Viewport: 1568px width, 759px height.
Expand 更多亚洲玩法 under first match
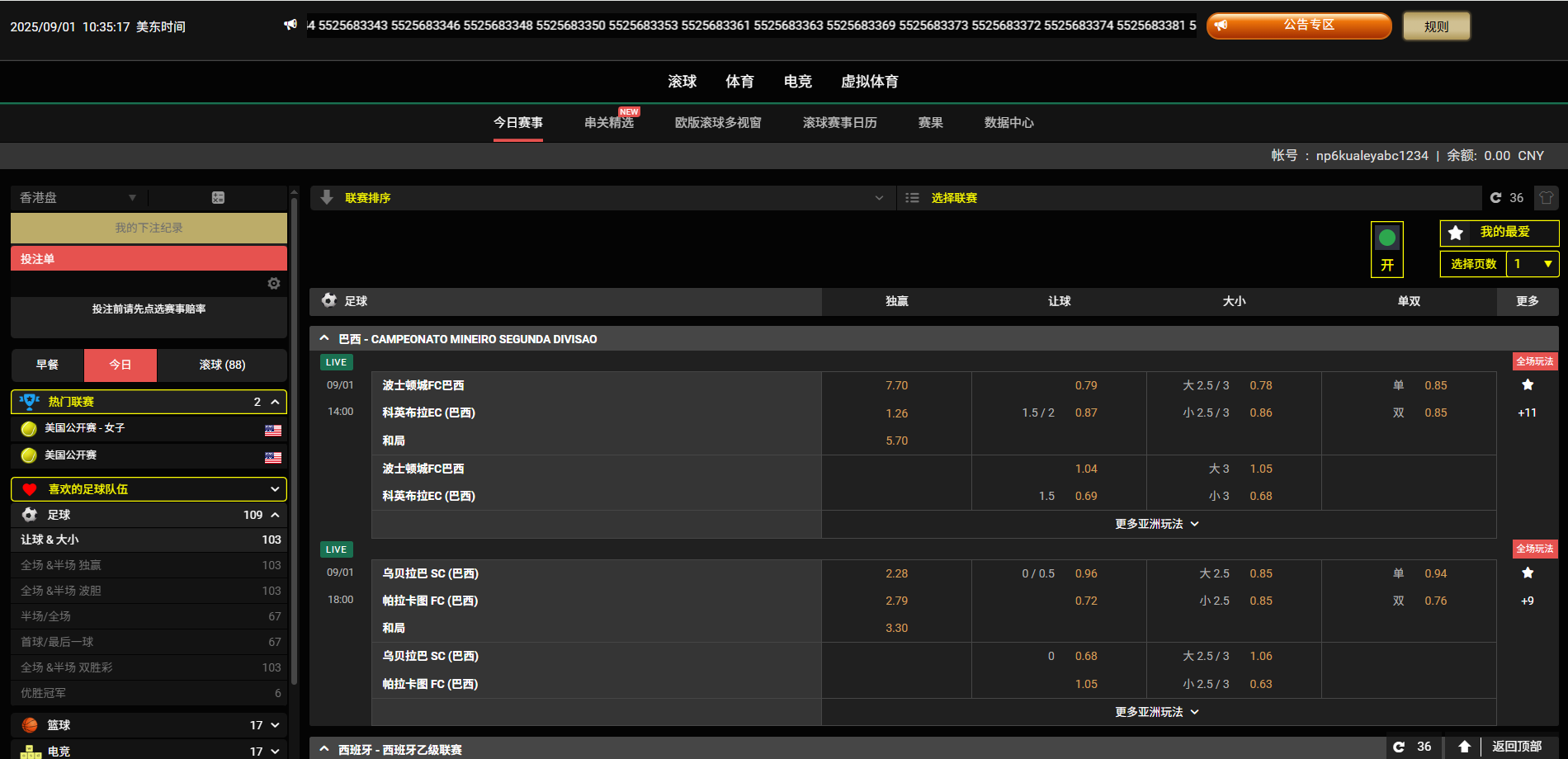pyautogui.click(x=1157, y=524)
